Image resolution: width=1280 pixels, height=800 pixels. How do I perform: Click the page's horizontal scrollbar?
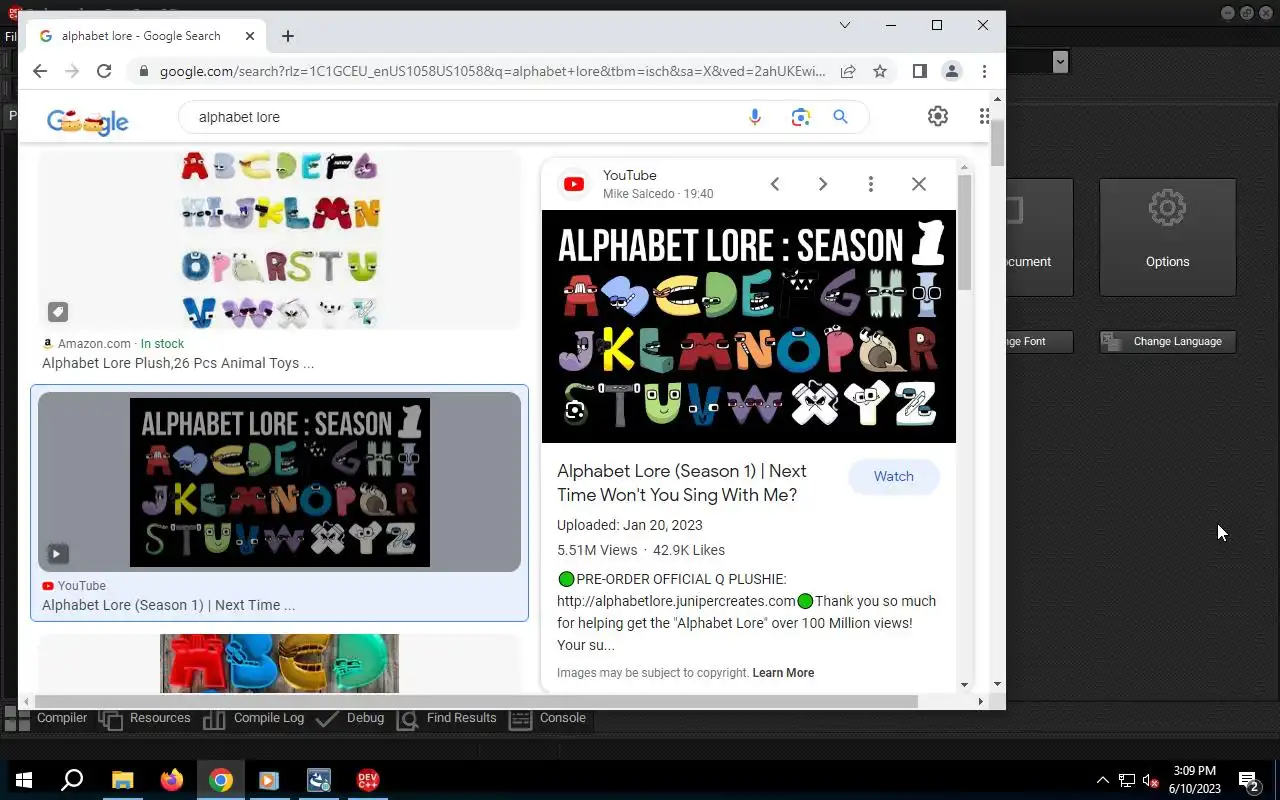475,702
